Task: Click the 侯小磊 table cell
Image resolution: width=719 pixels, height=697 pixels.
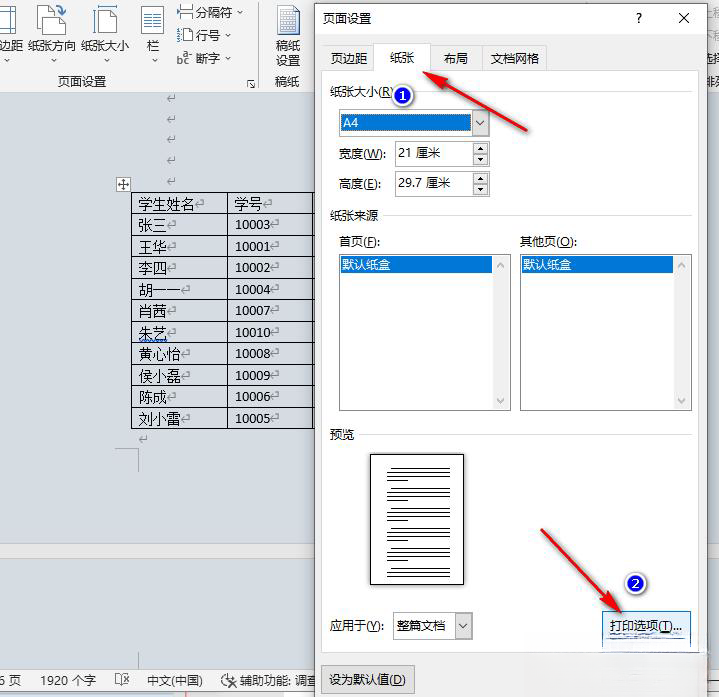Action: 179,376
